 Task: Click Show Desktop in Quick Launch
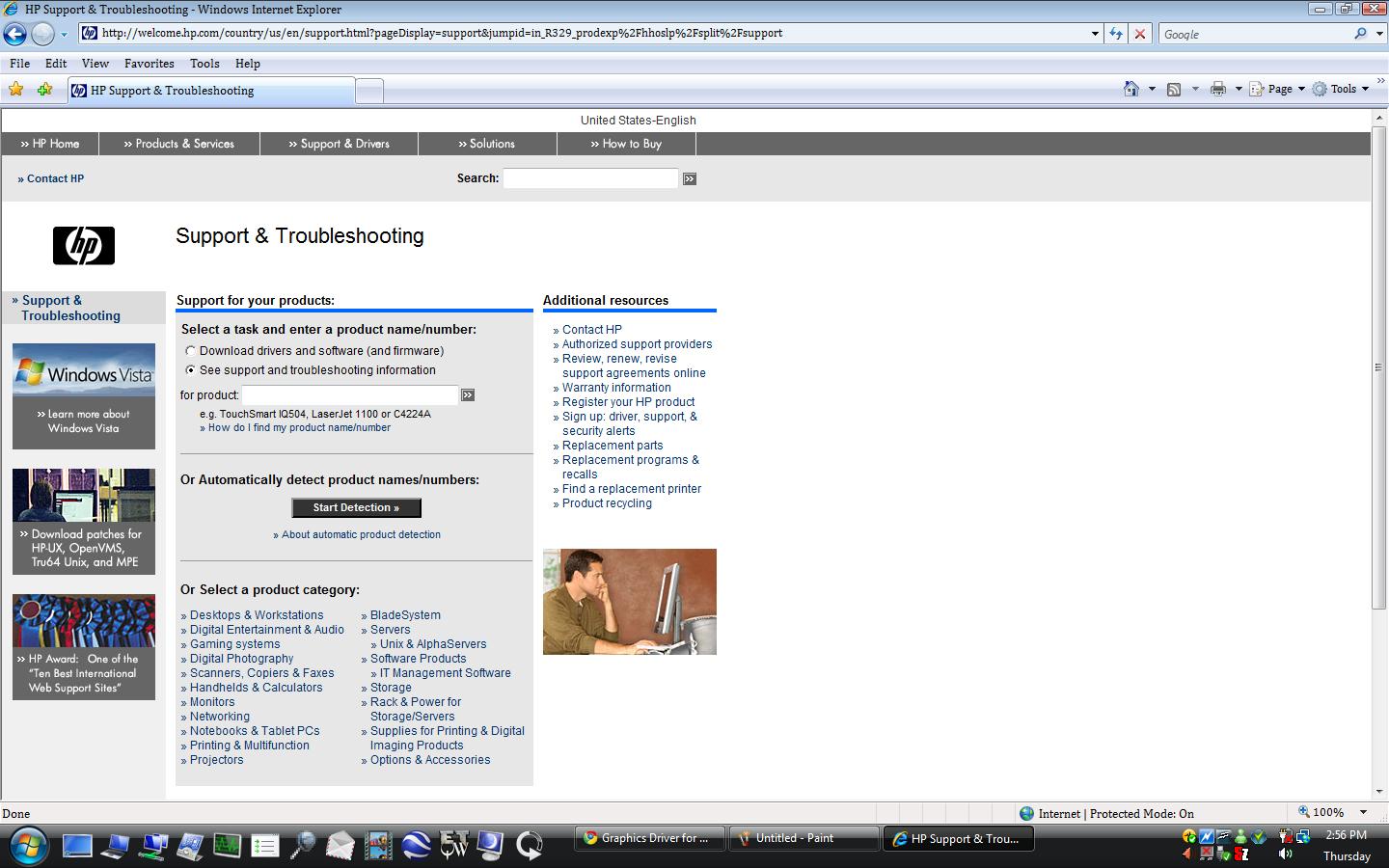[x=77, y=846]
